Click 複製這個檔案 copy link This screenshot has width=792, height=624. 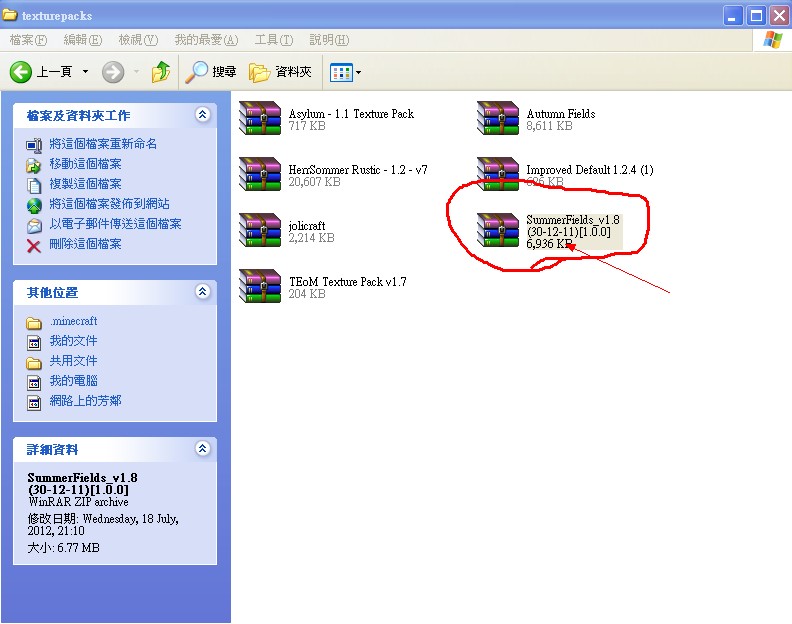[x=85, y=184]
